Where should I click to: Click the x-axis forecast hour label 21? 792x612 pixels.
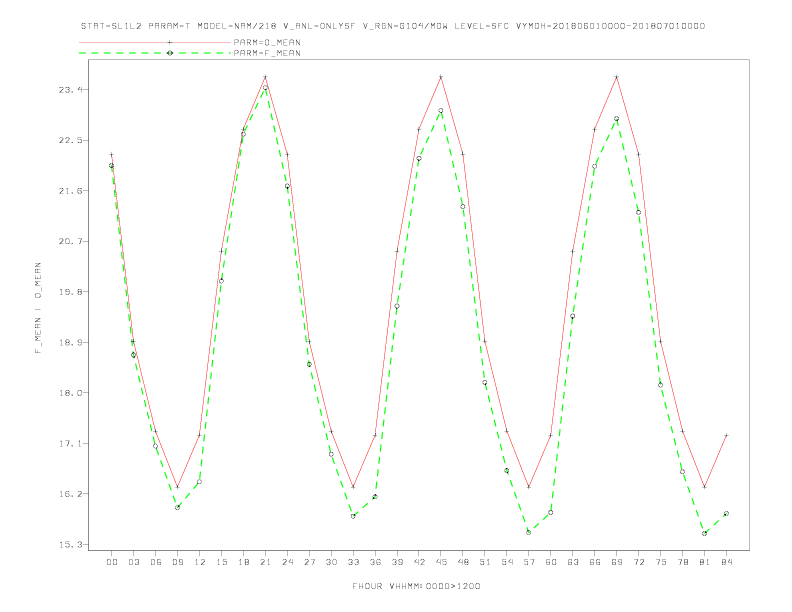coord(265,562)
